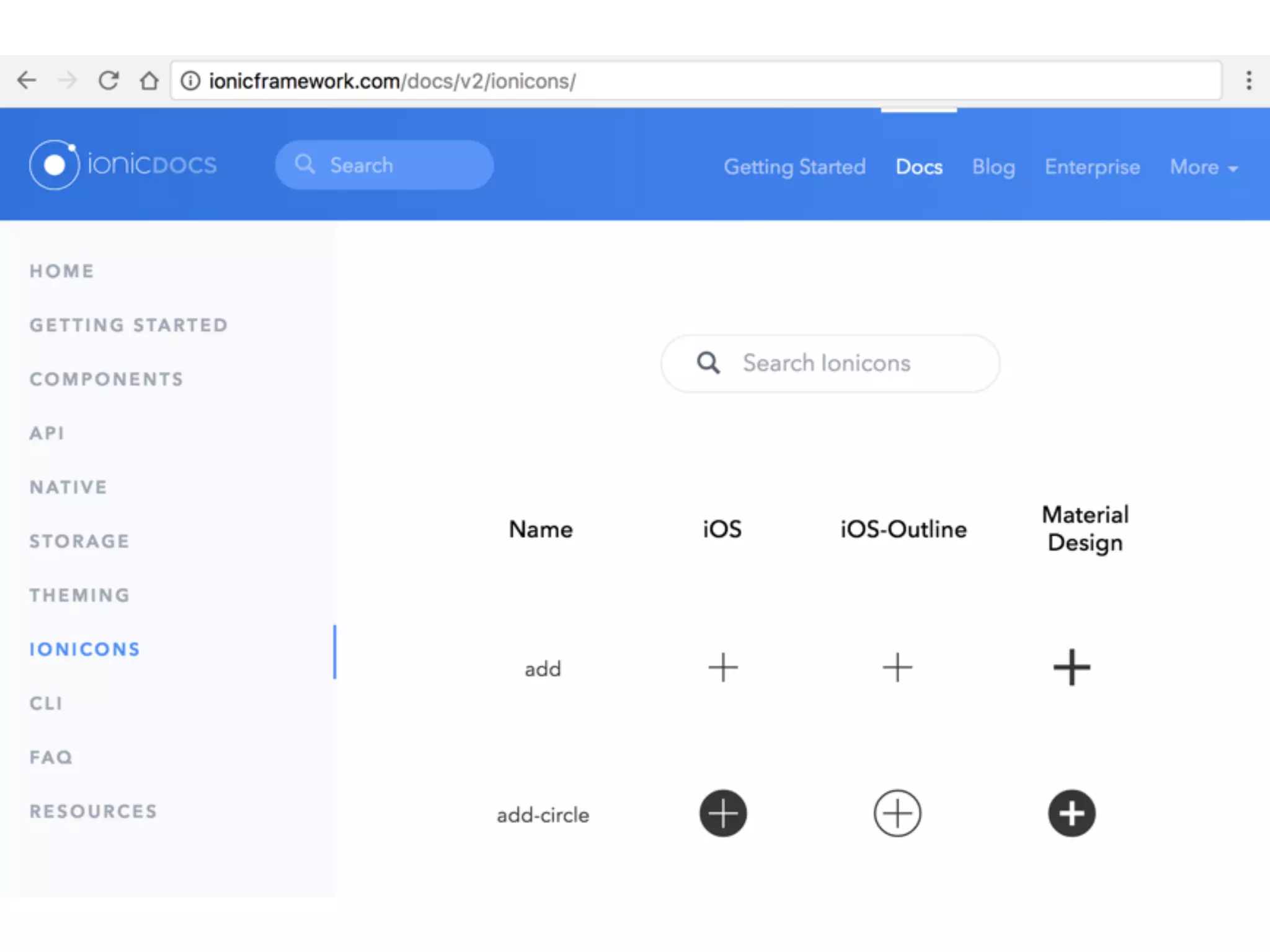
Task: Click the Ionic Docs logo
Action: click(123, 165)
